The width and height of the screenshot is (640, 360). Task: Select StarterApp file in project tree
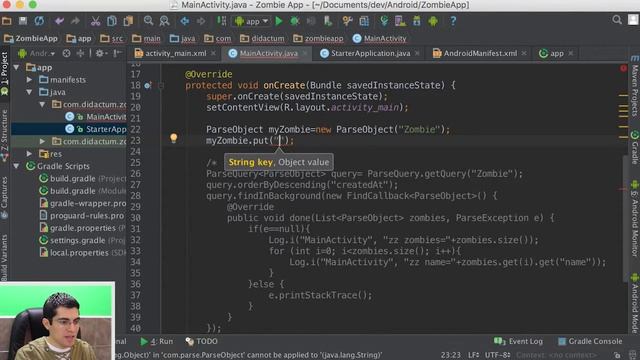point(96,129)
